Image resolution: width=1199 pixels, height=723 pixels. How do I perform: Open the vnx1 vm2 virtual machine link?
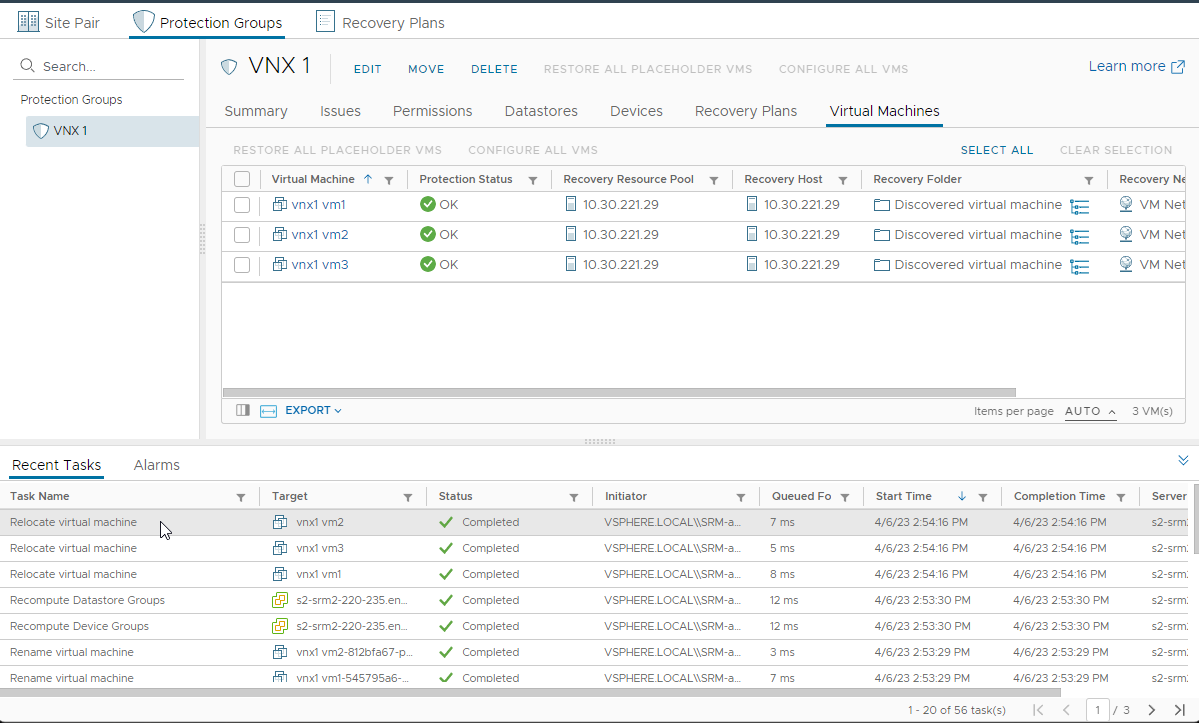(320, 235)
